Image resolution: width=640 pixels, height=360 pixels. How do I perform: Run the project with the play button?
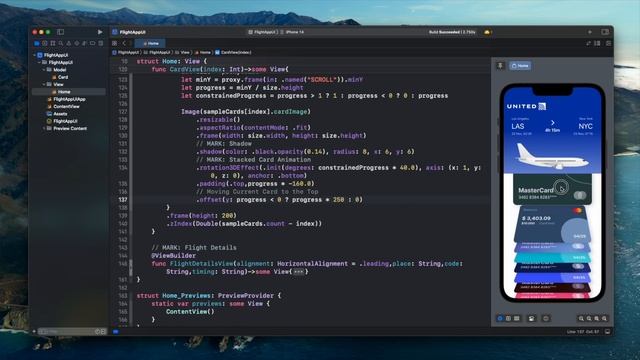point(100,32)
